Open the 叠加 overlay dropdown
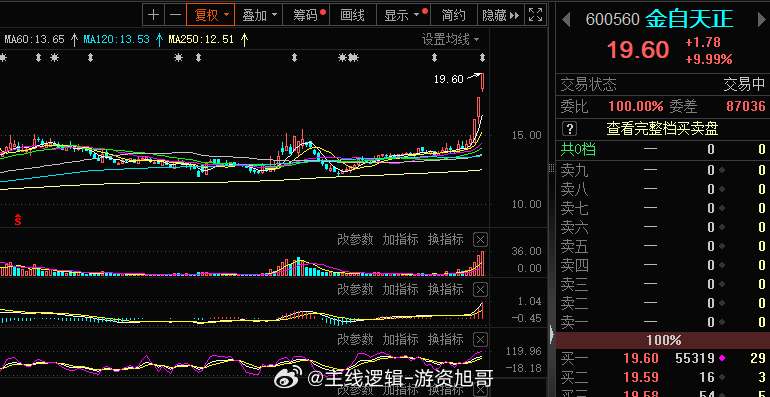The image size is (770, 397). [259, 15]
